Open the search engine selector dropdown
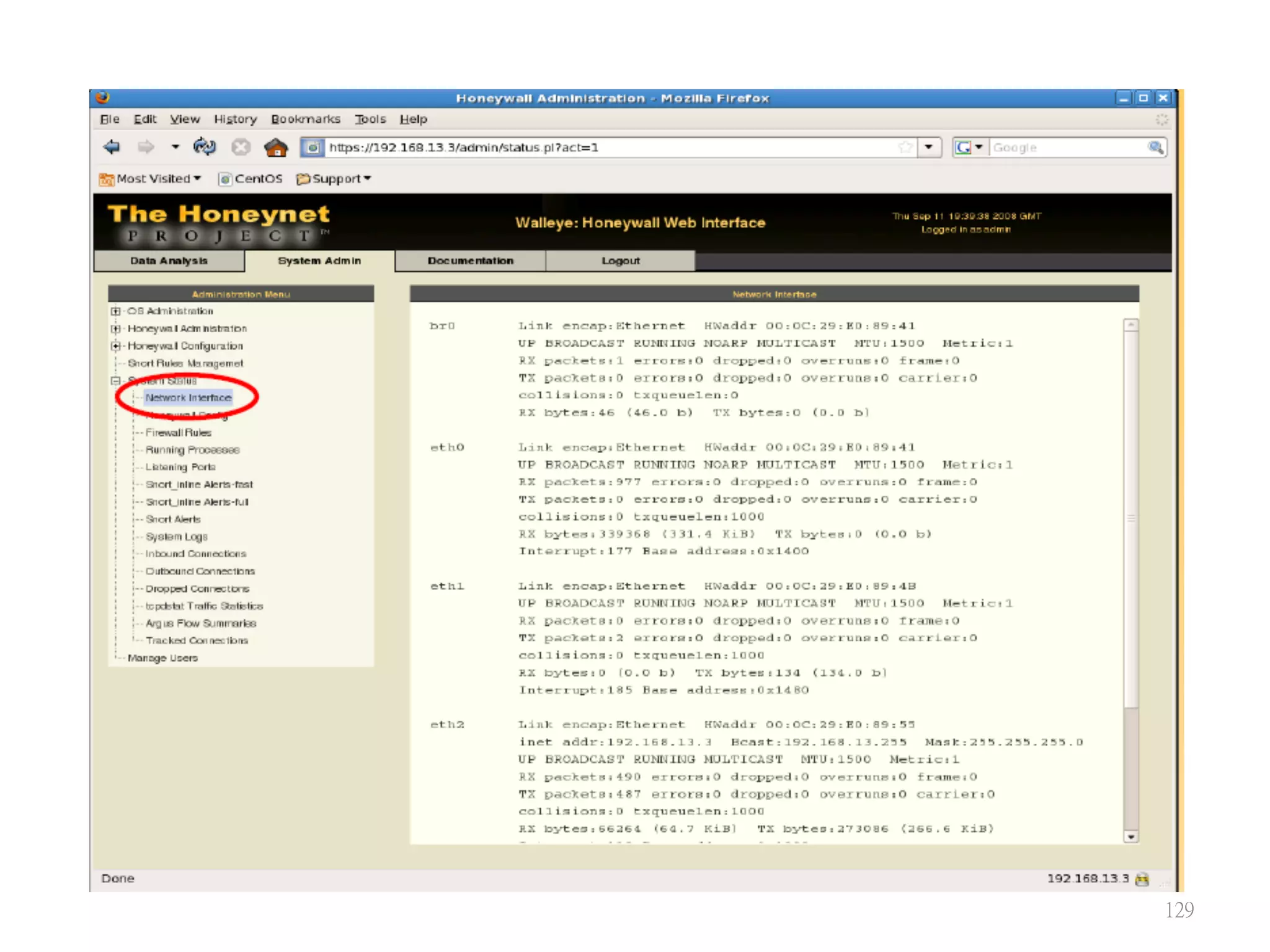Screen dimensions: 1270x952 tap(979, 148)
